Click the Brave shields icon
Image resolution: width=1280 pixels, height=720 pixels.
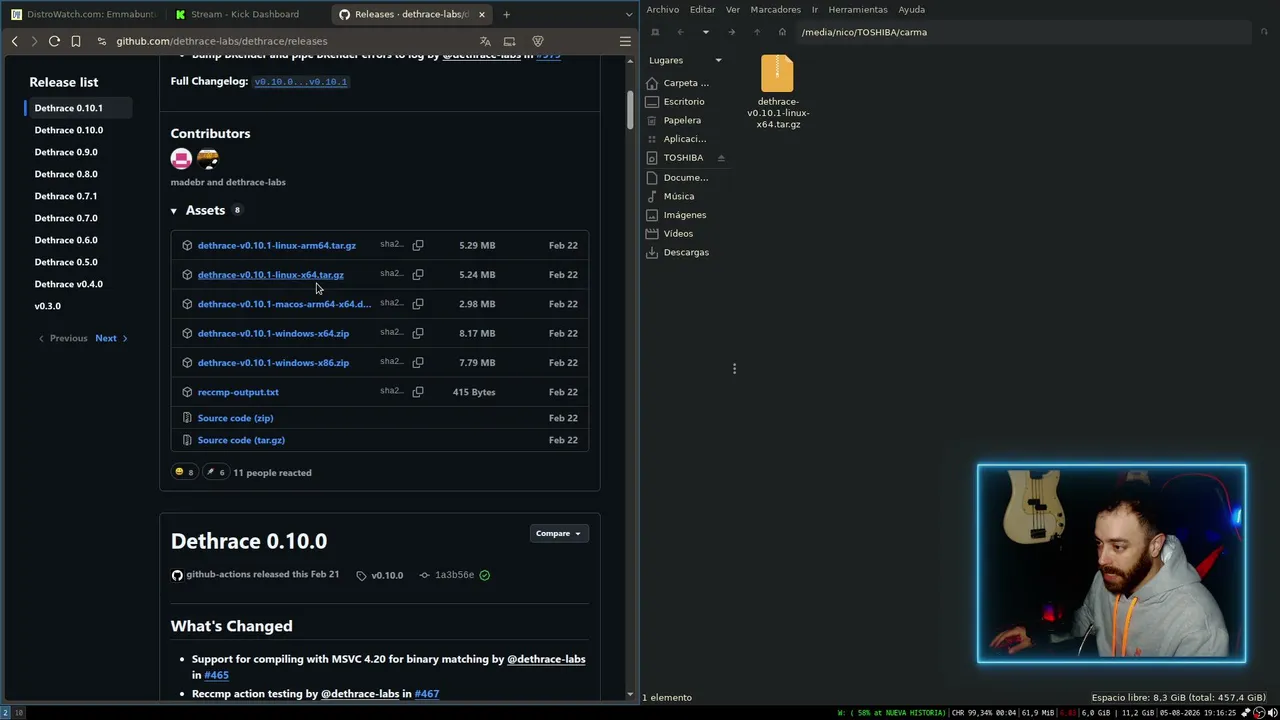538,41
